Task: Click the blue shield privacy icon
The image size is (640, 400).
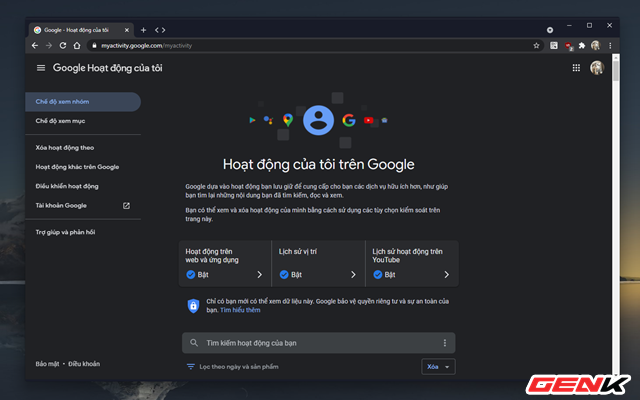Action: [193, 306]
